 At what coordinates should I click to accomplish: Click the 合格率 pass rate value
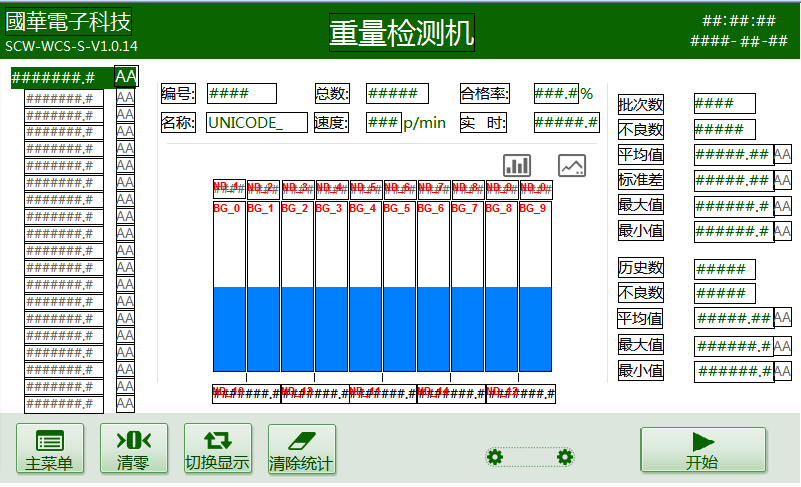pyautogui.click(x=556, y=94)
